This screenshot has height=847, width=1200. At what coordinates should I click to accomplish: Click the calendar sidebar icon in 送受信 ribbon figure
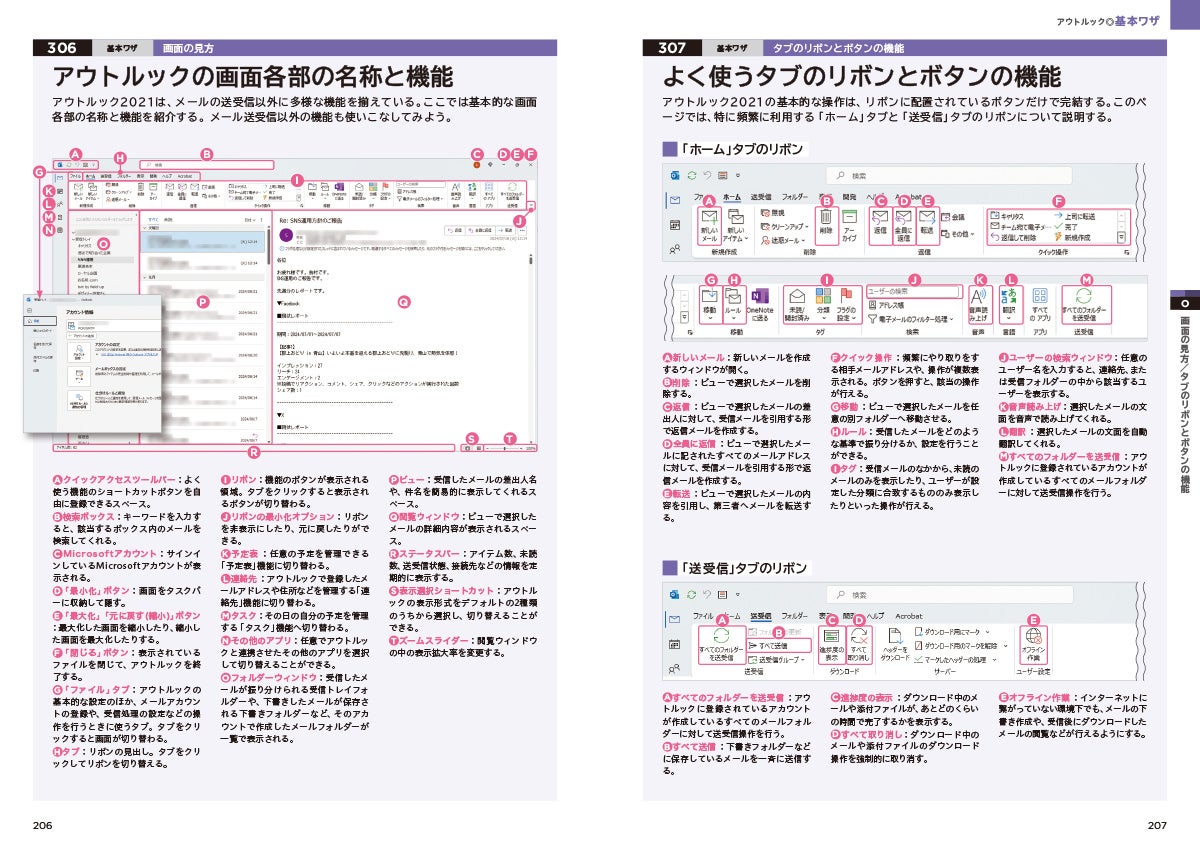[x=675, y=644]
